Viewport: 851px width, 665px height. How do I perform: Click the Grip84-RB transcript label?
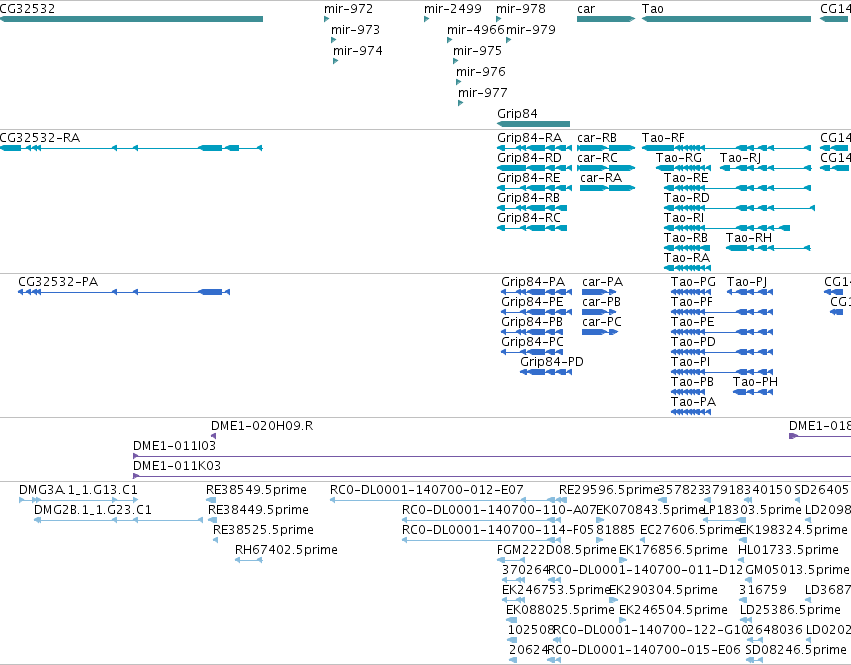click(x=529, y=198)
